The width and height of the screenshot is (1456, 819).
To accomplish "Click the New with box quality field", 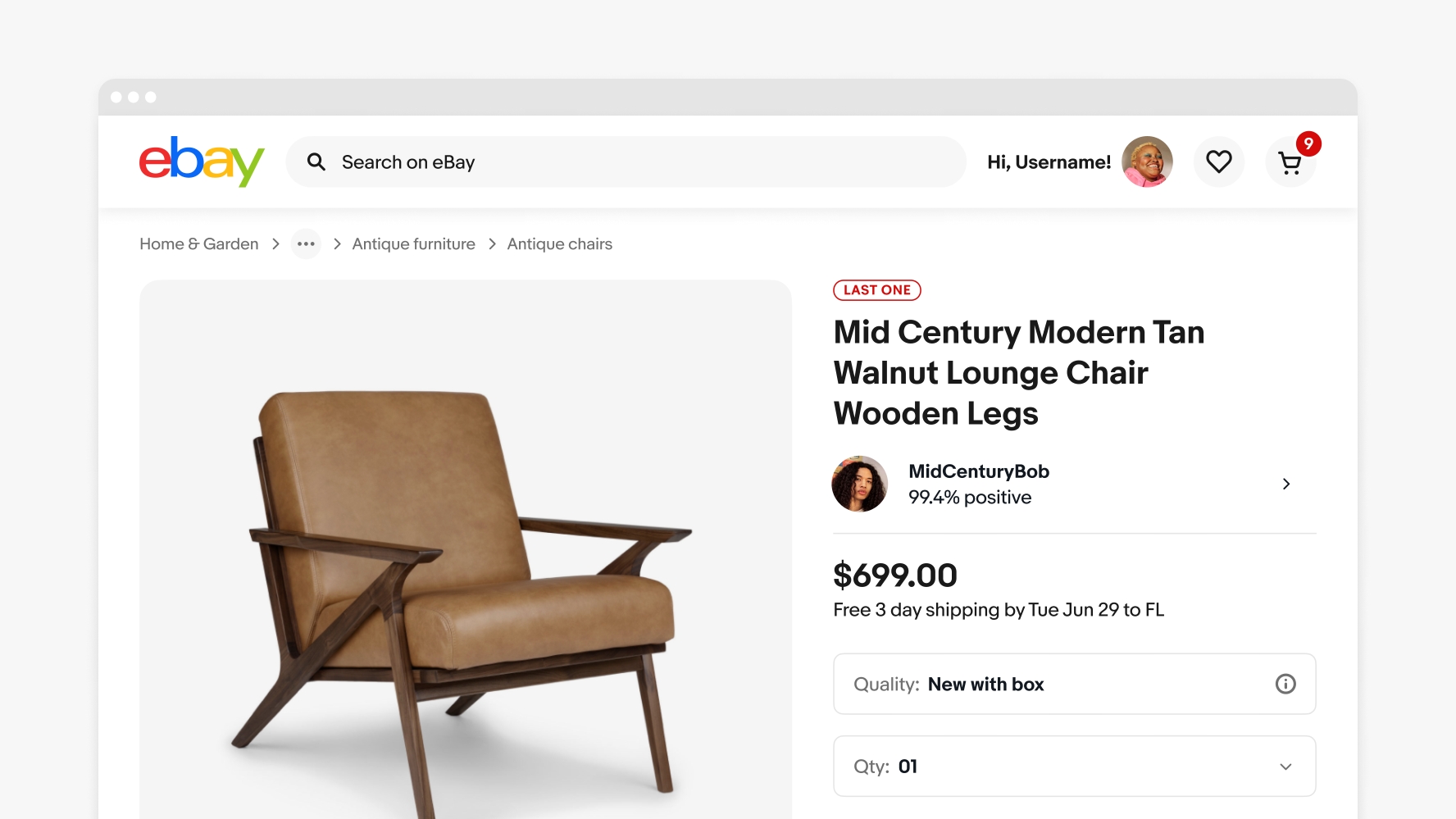I will click(x=985, y=684).
